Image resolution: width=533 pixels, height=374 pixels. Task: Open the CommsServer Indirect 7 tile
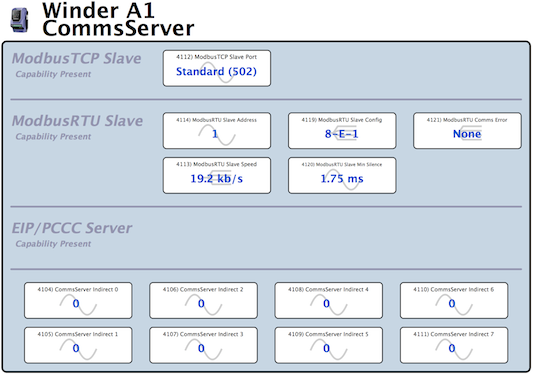(454, 345)
